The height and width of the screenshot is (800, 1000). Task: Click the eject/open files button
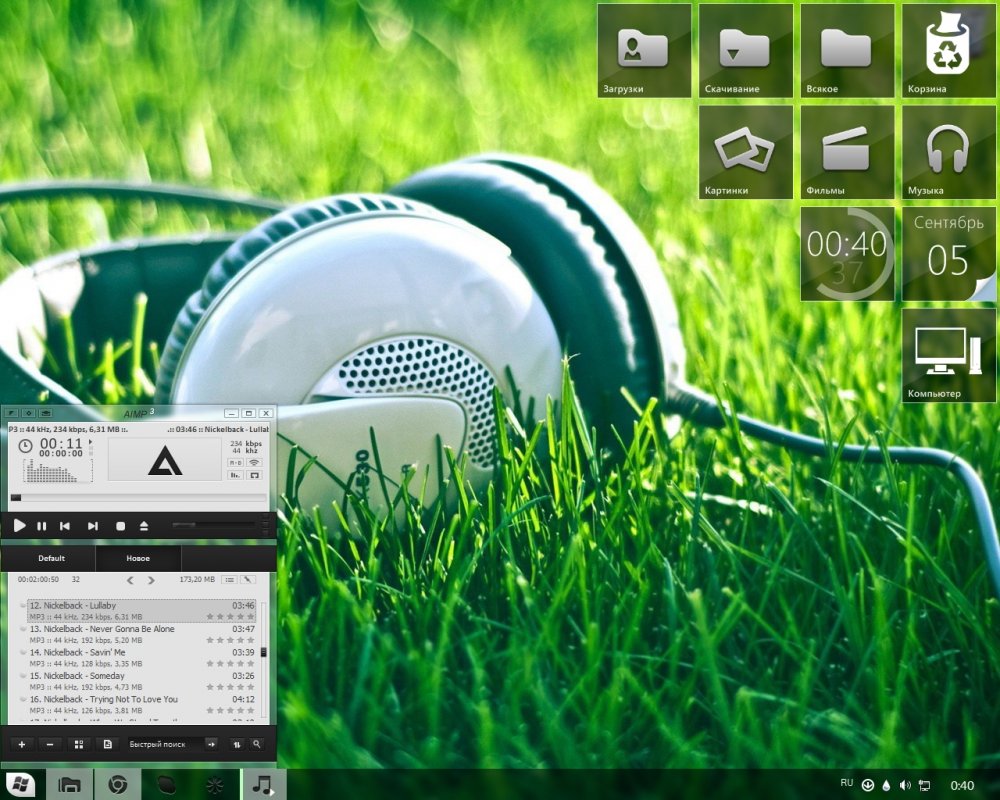coord(144,526)
